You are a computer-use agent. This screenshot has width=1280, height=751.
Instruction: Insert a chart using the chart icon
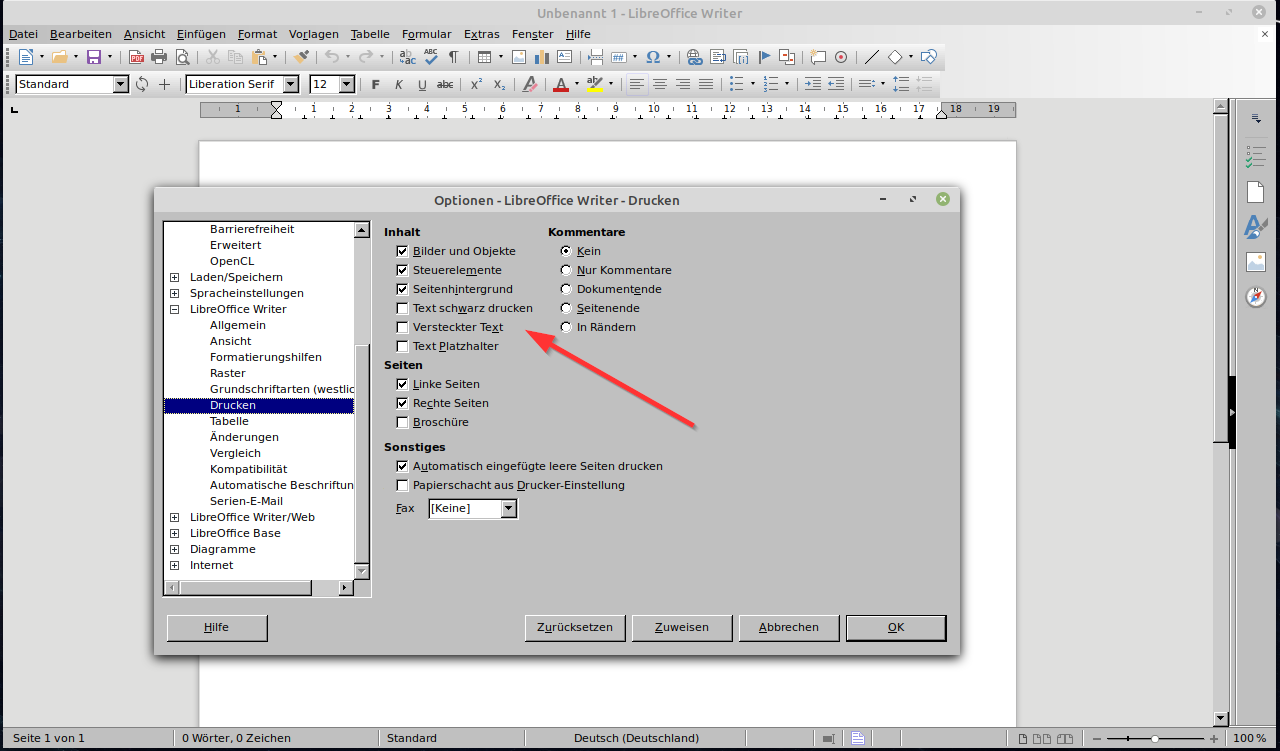[x=542, y=57]
